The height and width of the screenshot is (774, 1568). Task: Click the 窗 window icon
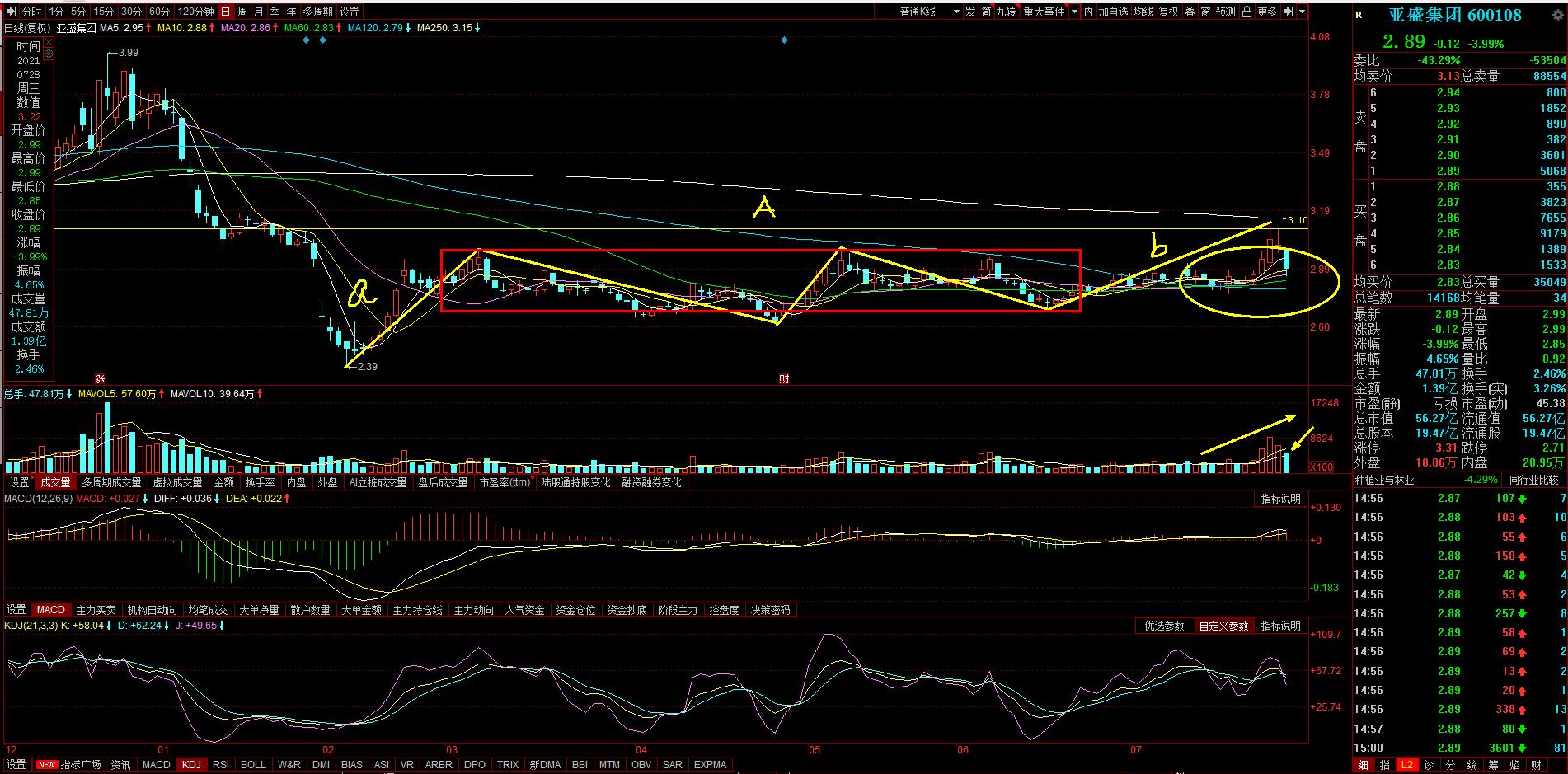(x=1205, y=12)
